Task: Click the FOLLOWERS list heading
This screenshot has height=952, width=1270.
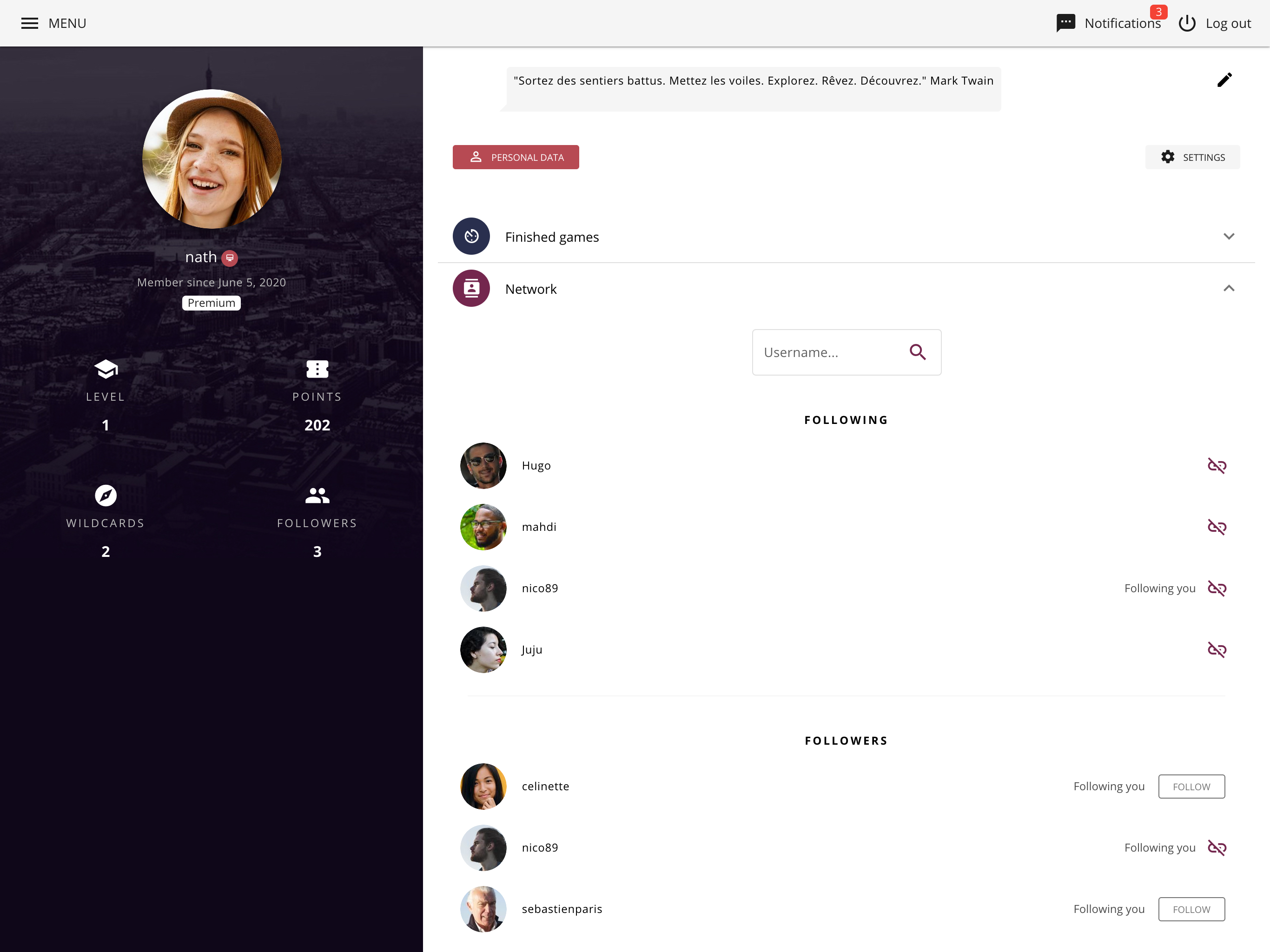Action: click(x=847, y=741)
